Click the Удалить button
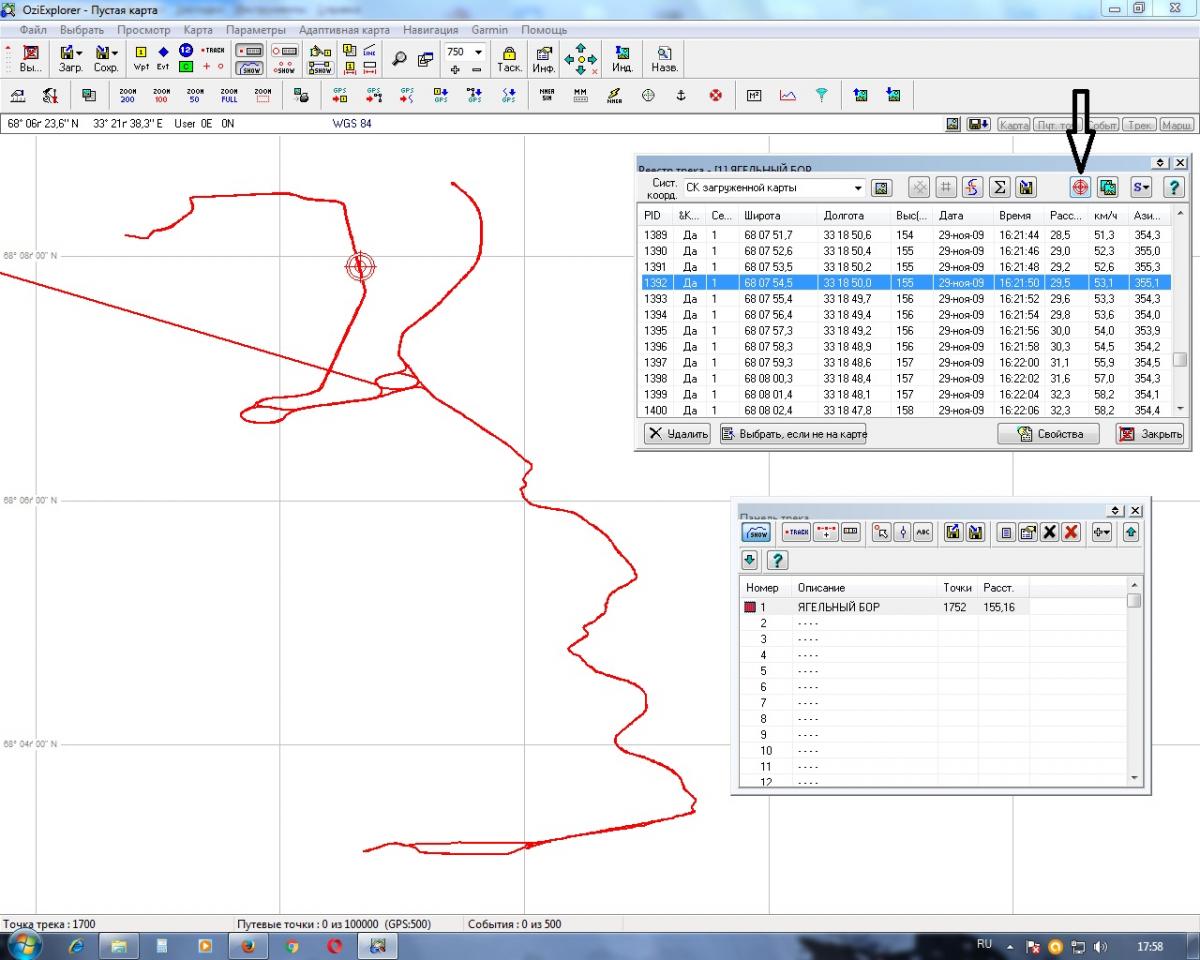Screen dimensions: 1200x960 677,434
